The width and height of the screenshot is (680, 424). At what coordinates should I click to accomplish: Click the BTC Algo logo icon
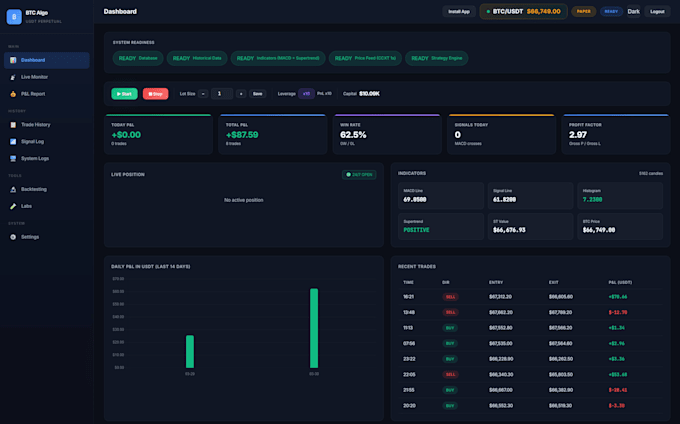click(x=14, y=16)
